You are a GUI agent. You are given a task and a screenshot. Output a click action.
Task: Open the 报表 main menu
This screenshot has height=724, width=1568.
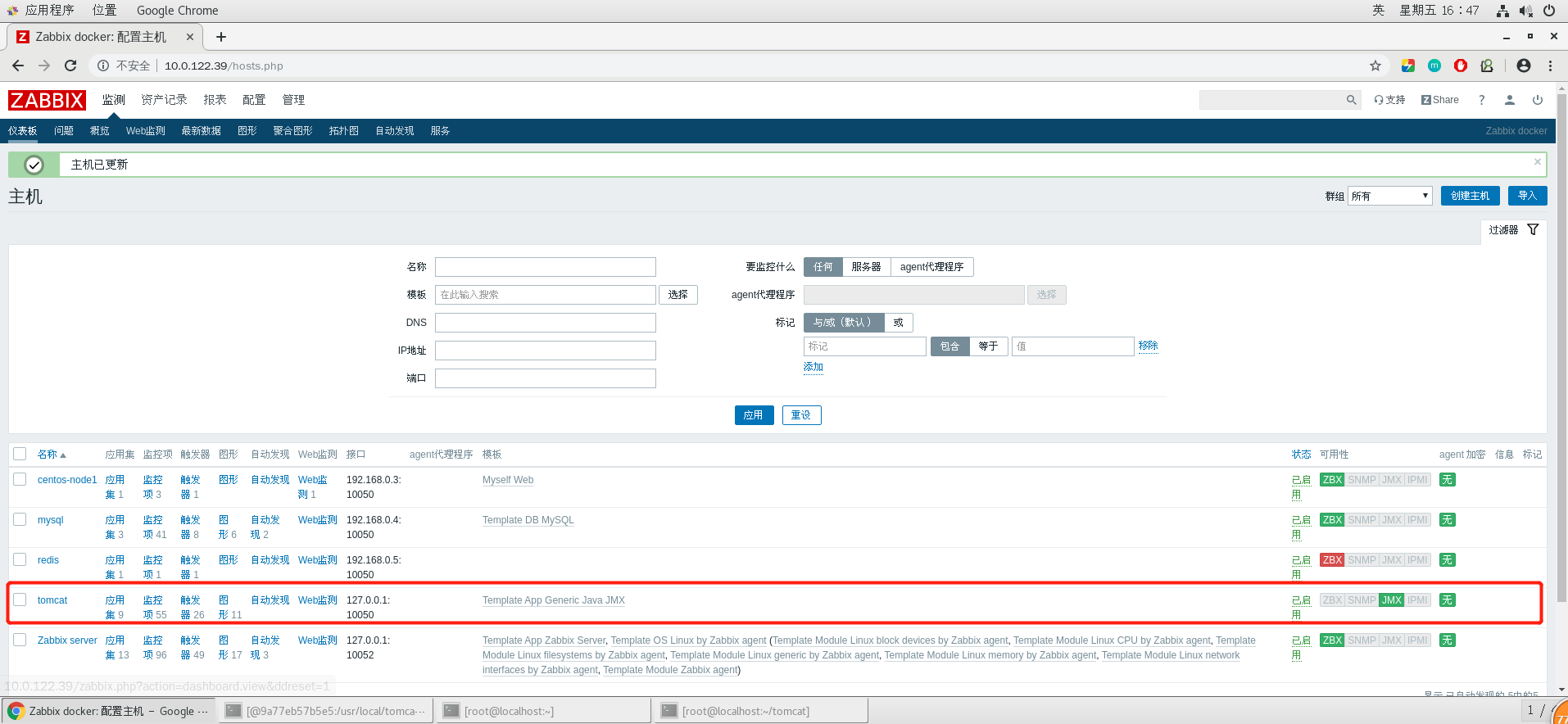tap(215, 100)
